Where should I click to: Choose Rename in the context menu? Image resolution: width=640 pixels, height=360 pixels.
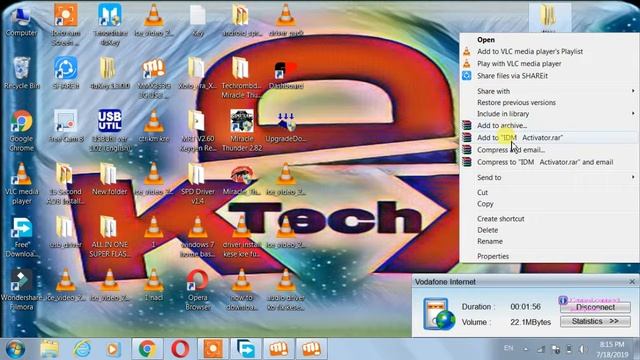[x=490, y=242]
